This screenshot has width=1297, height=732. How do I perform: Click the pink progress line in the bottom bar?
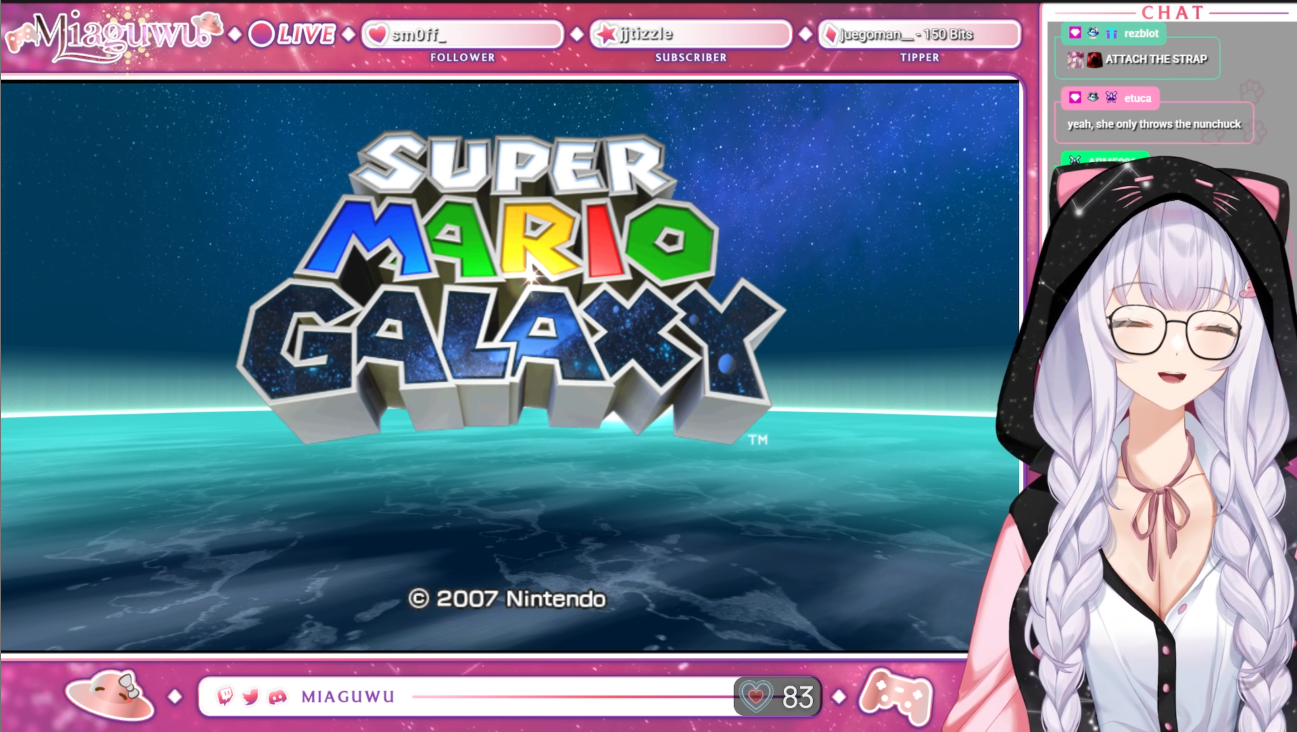click(x=574, y=696)
